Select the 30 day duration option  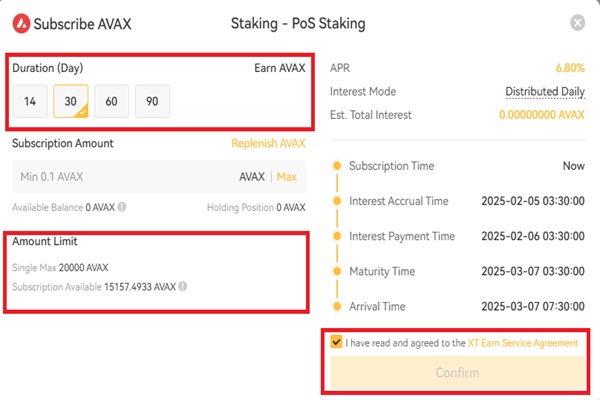tap(71, 101)
